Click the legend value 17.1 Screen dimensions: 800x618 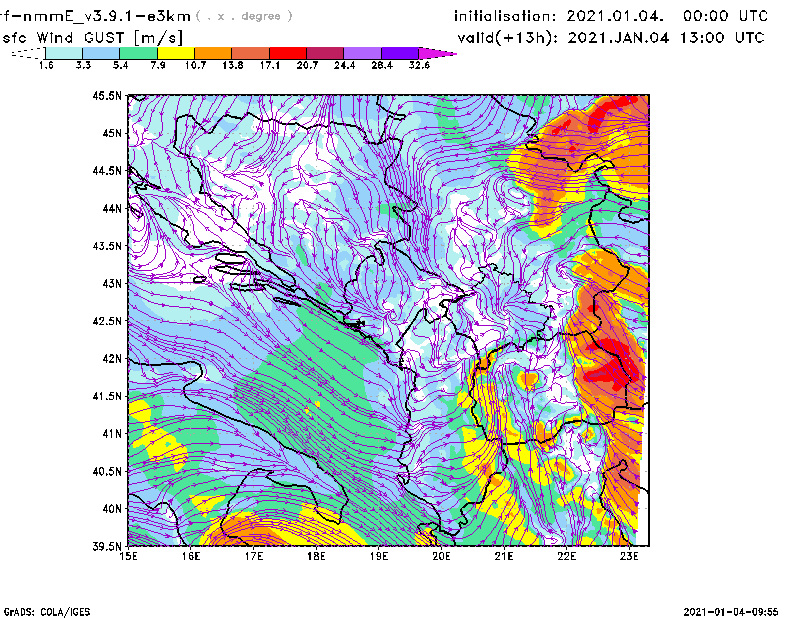pos(270,65)
